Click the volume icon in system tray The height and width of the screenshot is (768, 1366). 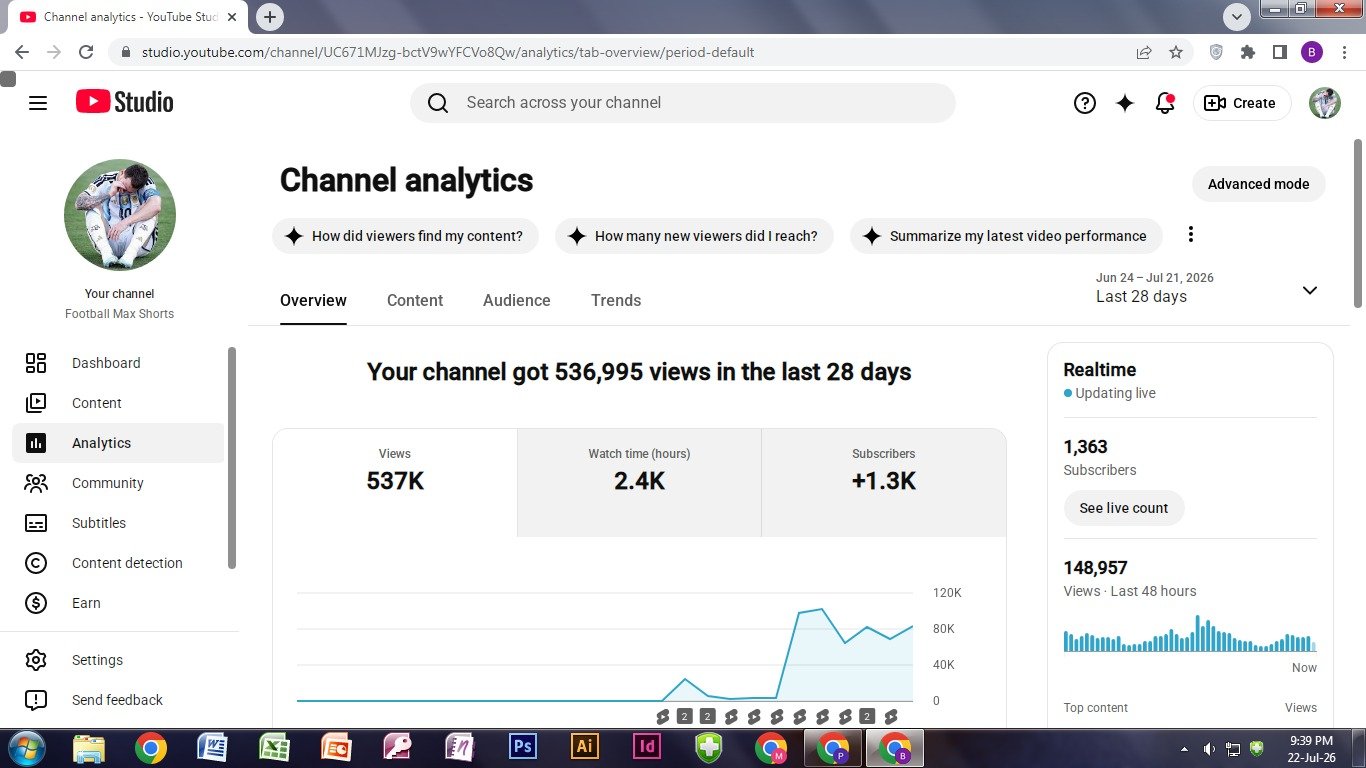(x=1209, y=748)
